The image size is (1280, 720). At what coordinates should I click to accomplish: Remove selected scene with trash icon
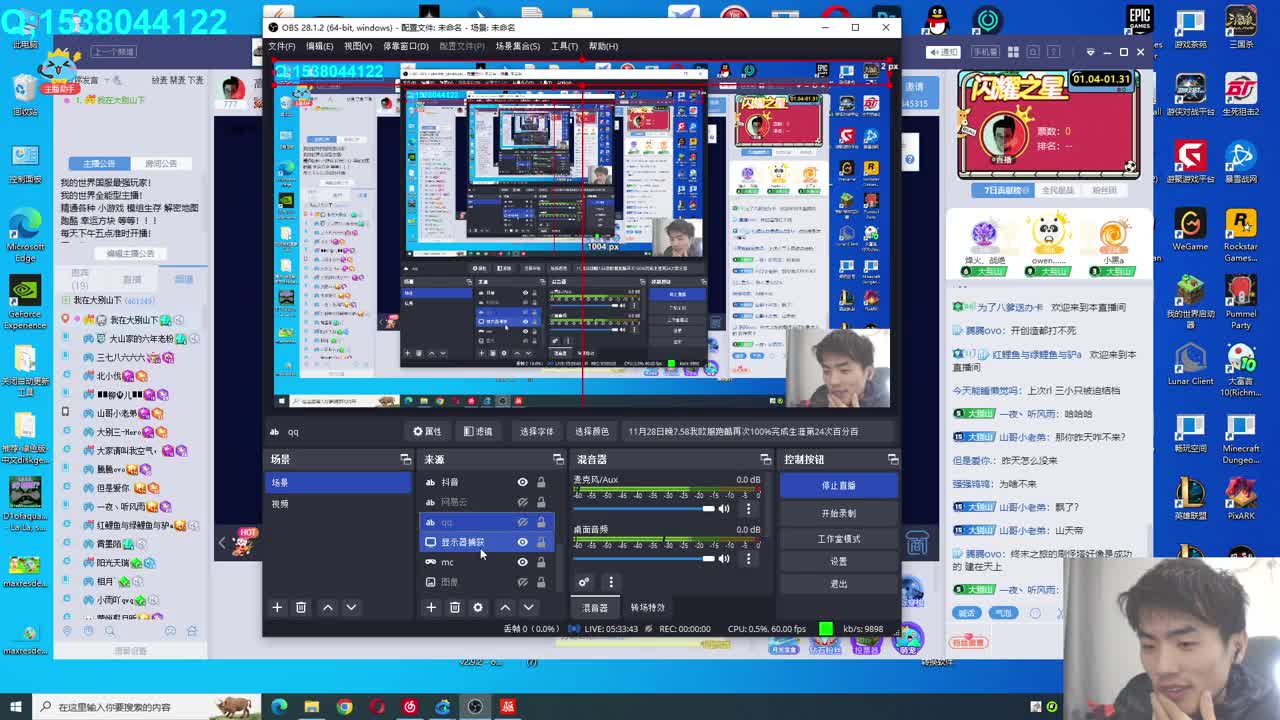[300, 607]
